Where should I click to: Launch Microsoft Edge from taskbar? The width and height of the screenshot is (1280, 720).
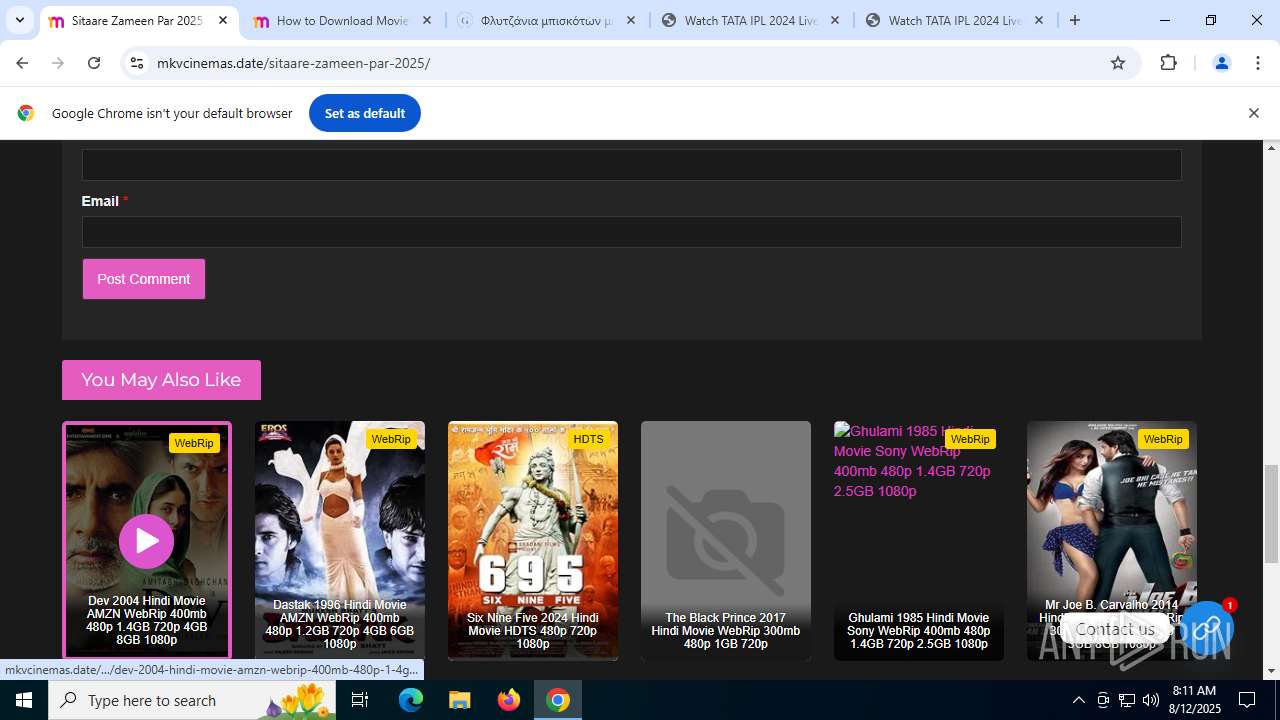[x=411, y=700]
